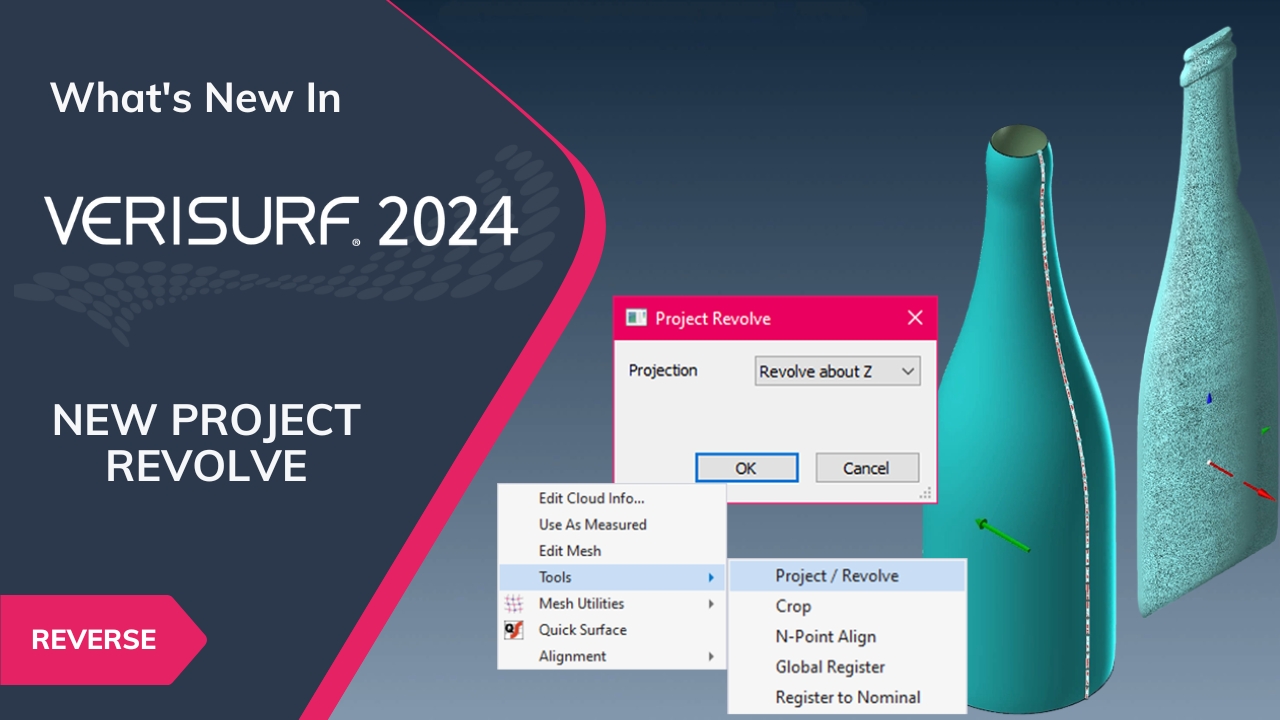Select Edit Cloud Info... menu entry
The width and height of the screenshot is (1280, 720).
click(611, 498)
